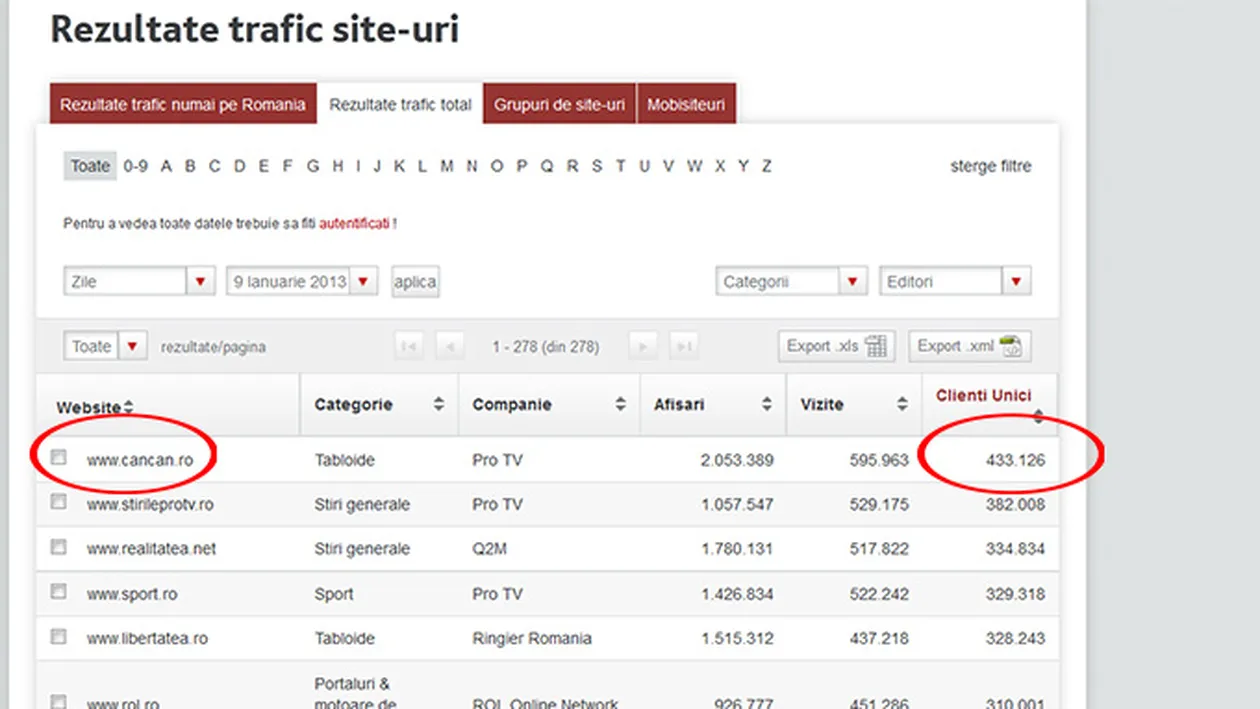Jump to first page with pagination icon

coord(408,345)
